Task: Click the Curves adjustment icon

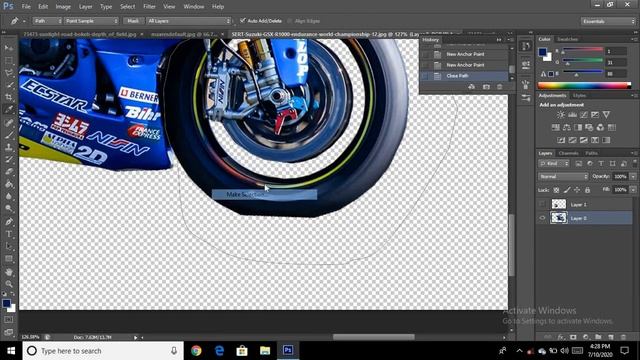Action: click(x=584, y=115)
